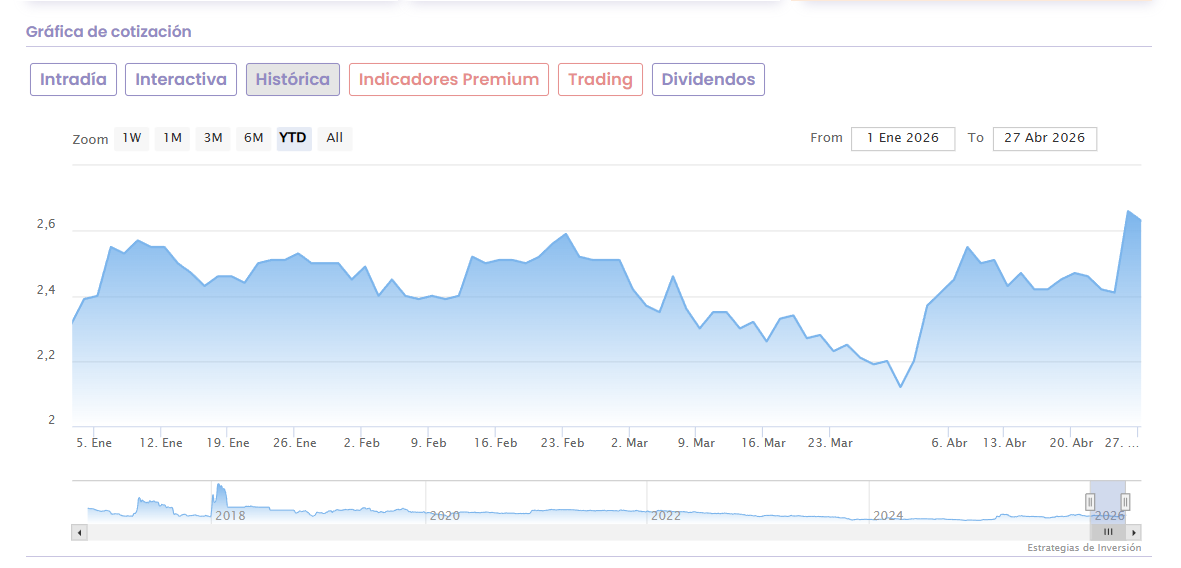Go to the Trading tab
1181x568 pixels.
tap(600, 80)
